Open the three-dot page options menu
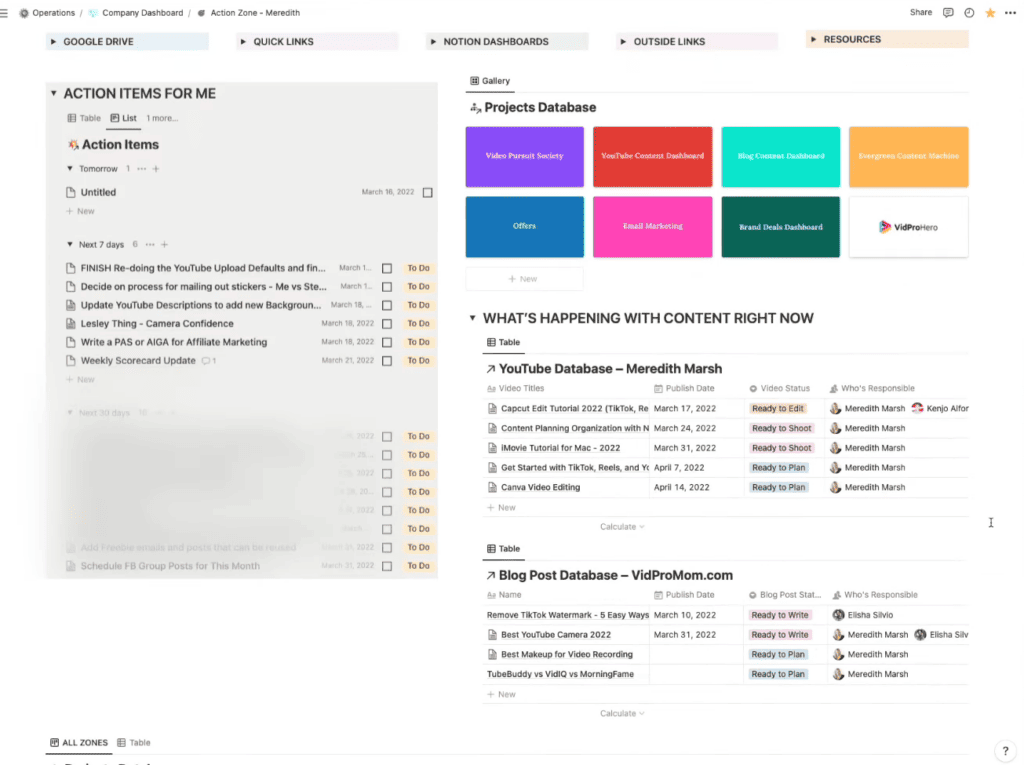 (1010, 12)
